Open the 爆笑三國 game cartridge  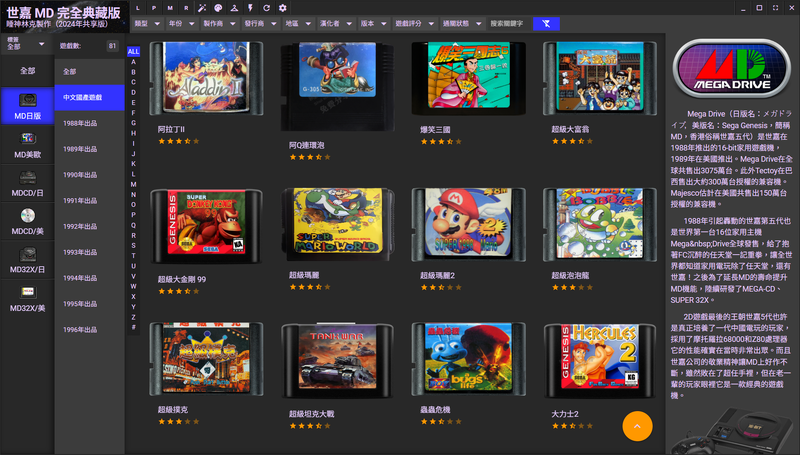(x=468, y=79)
